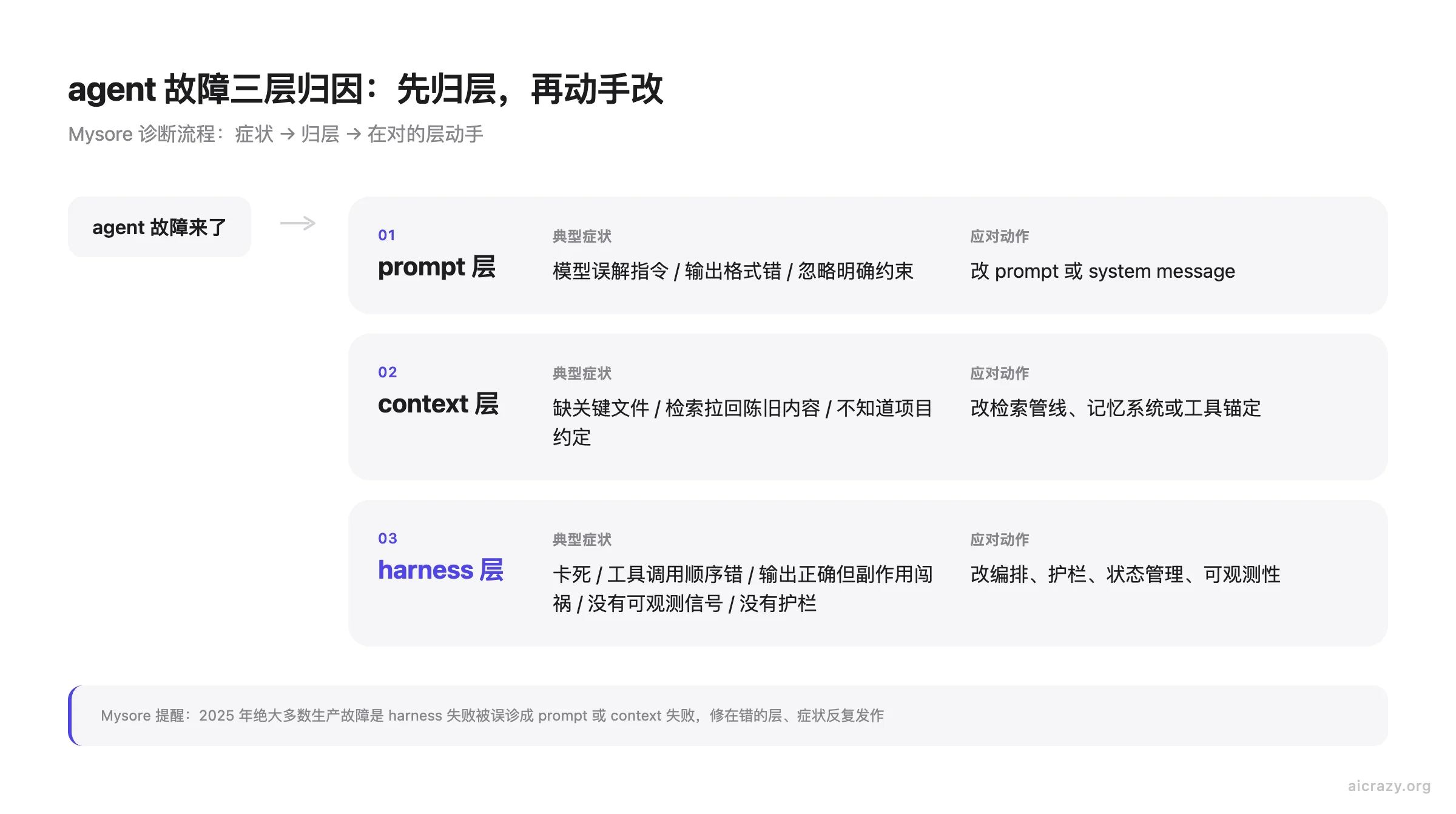
Task: Click '典型症状' label in the context card
Action: tap(582, 374)
